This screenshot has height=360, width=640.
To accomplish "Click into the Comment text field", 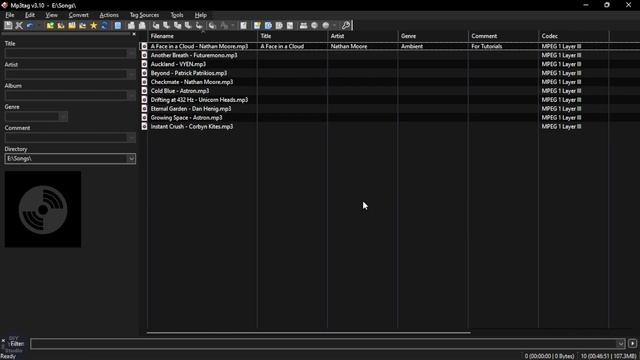I will point(66,138).
